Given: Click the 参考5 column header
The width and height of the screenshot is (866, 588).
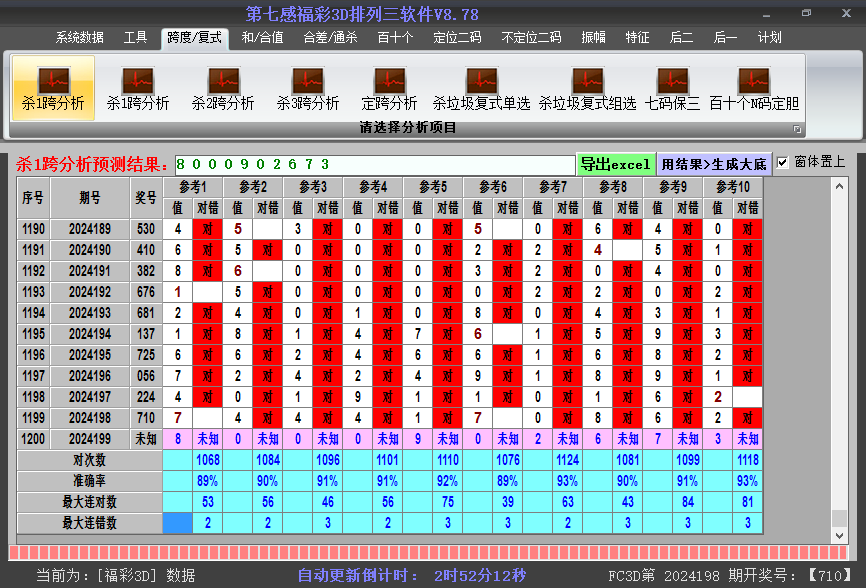Looking at the screenshot, I should 433,188.
